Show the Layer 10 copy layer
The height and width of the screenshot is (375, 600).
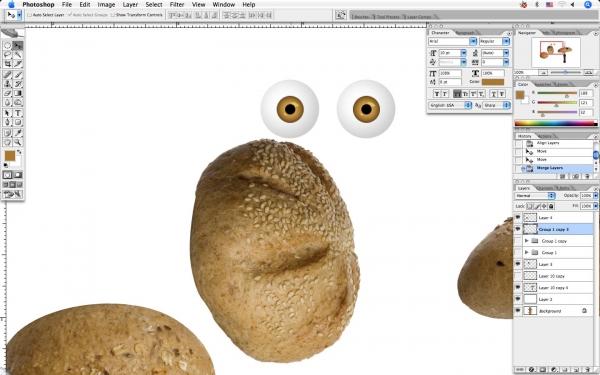[518, 276]
